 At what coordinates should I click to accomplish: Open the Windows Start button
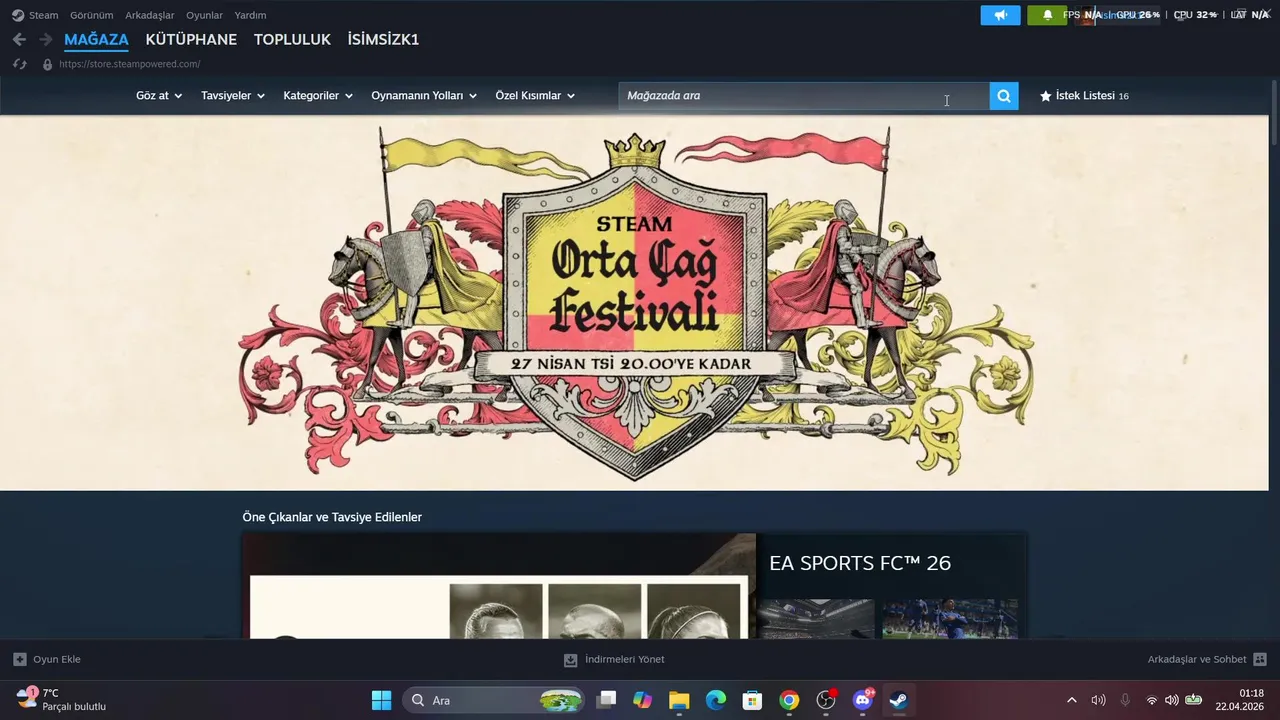[382, 700]
